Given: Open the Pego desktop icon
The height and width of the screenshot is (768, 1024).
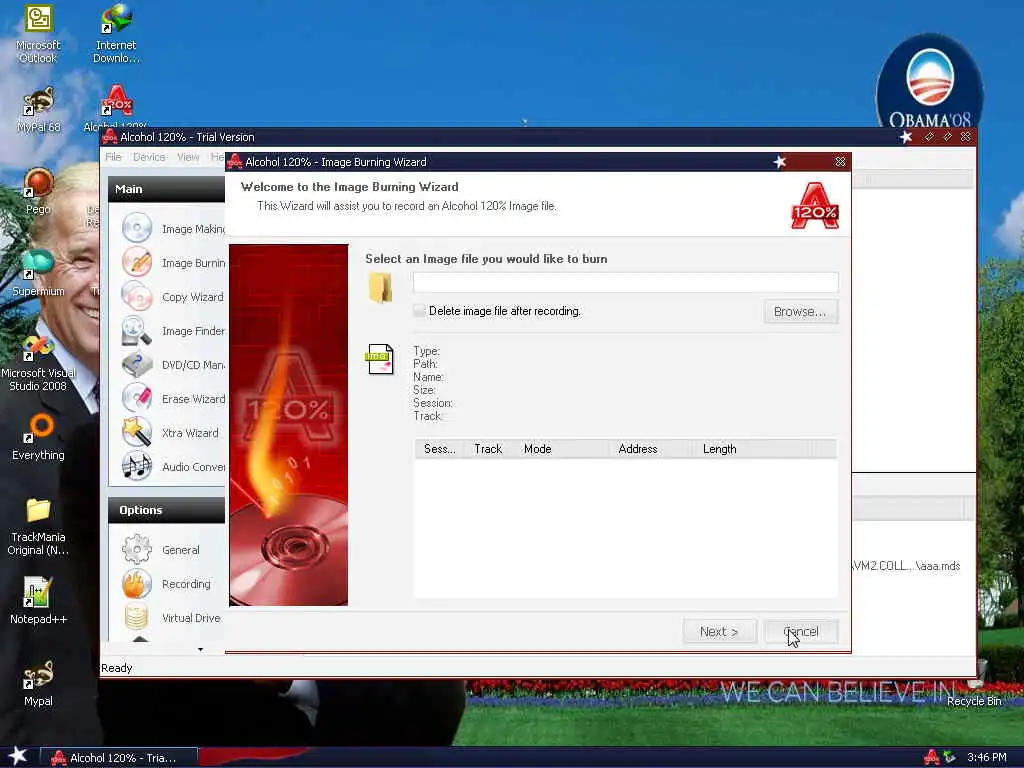Looking at the screenshot, I should tap(38, 183).
